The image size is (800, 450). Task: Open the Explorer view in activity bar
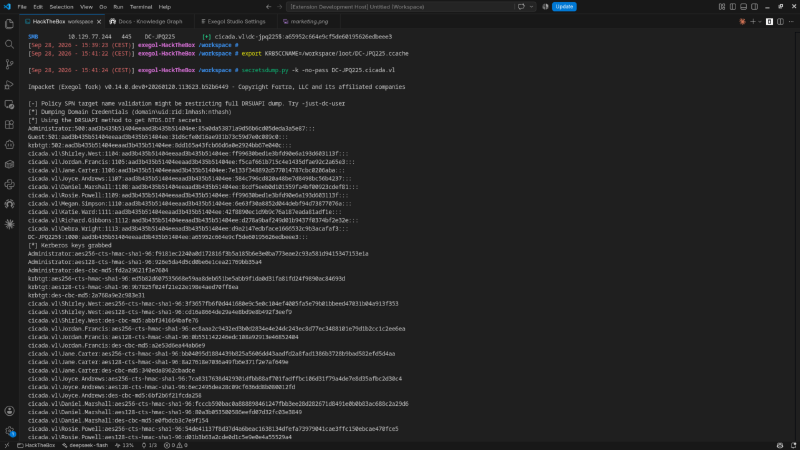pos(9,24)
